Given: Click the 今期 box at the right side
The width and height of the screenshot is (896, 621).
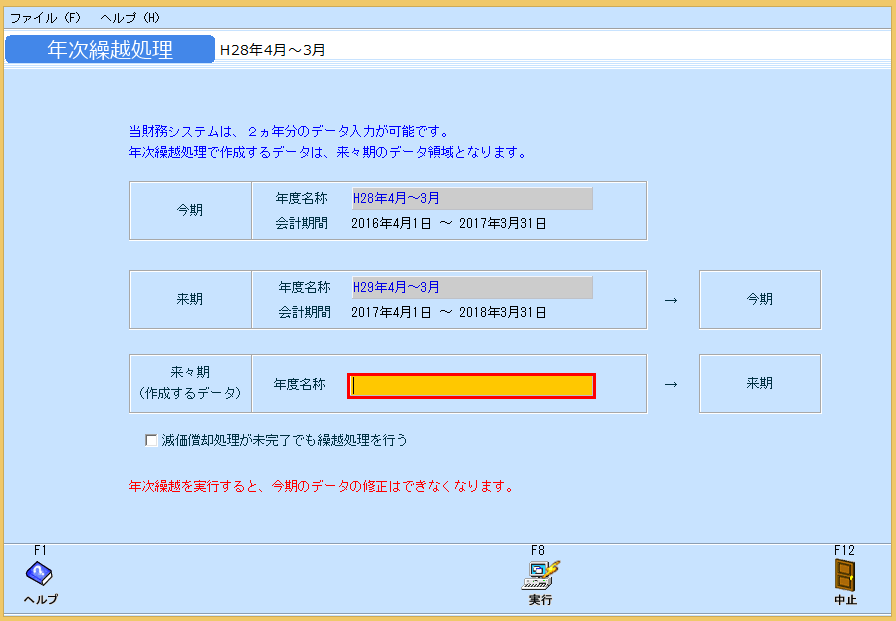Looking at the screenshot, I should (x=759, y=298).
